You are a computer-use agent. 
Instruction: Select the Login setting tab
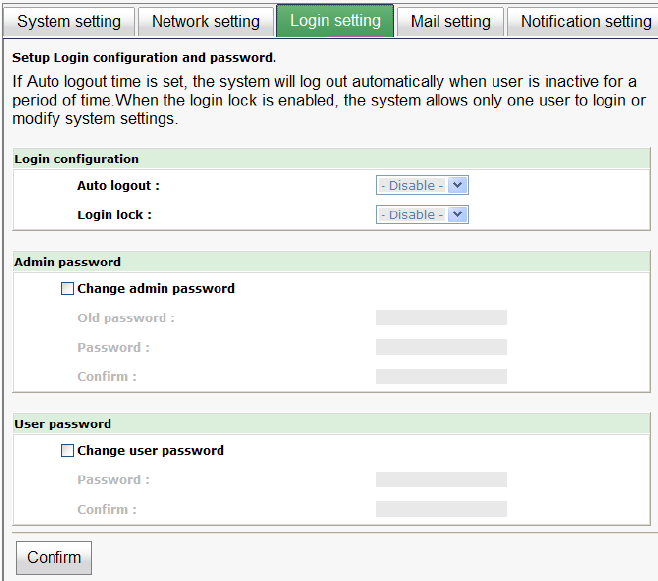tap(335, 20)
